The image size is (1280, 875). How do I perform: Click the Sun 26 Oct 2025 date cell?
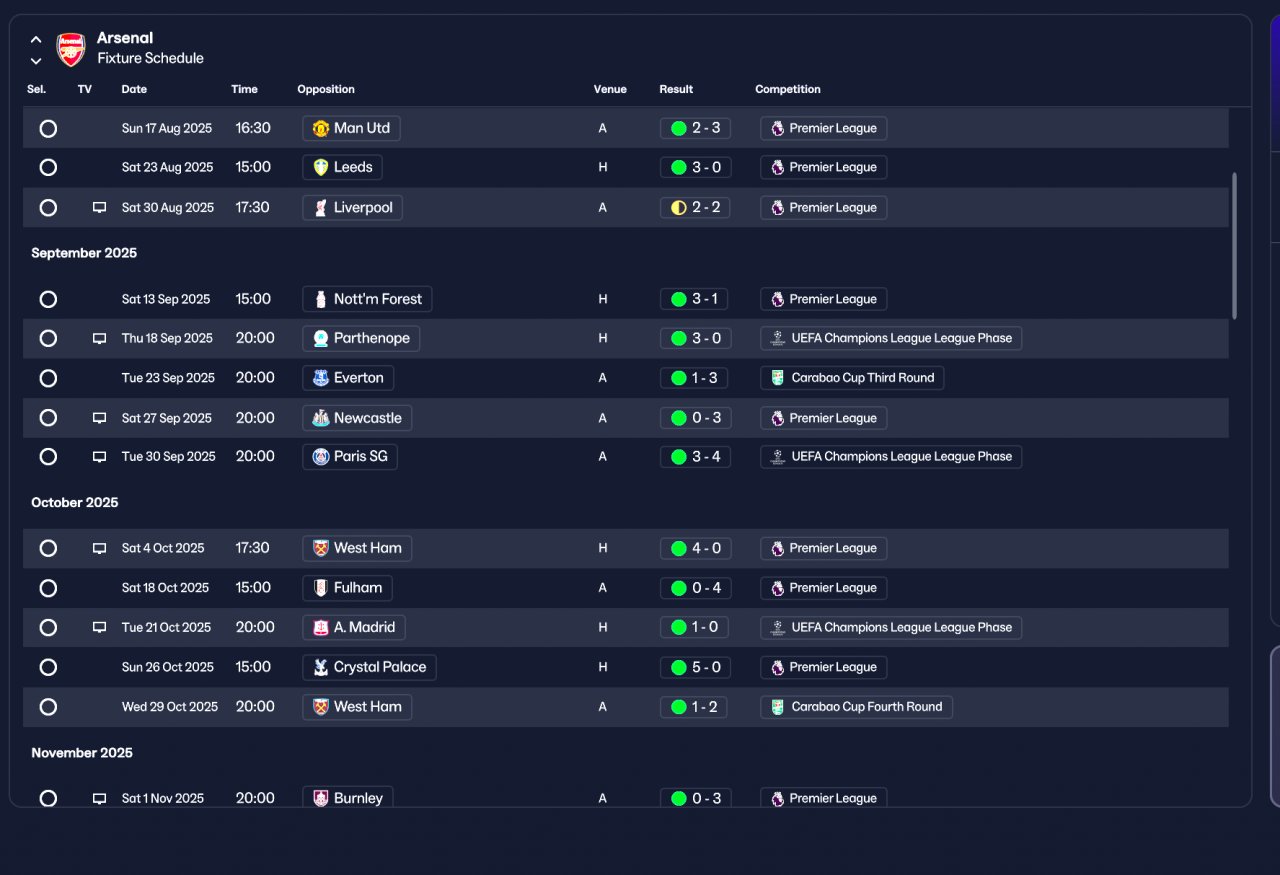[x=168, y=667]
